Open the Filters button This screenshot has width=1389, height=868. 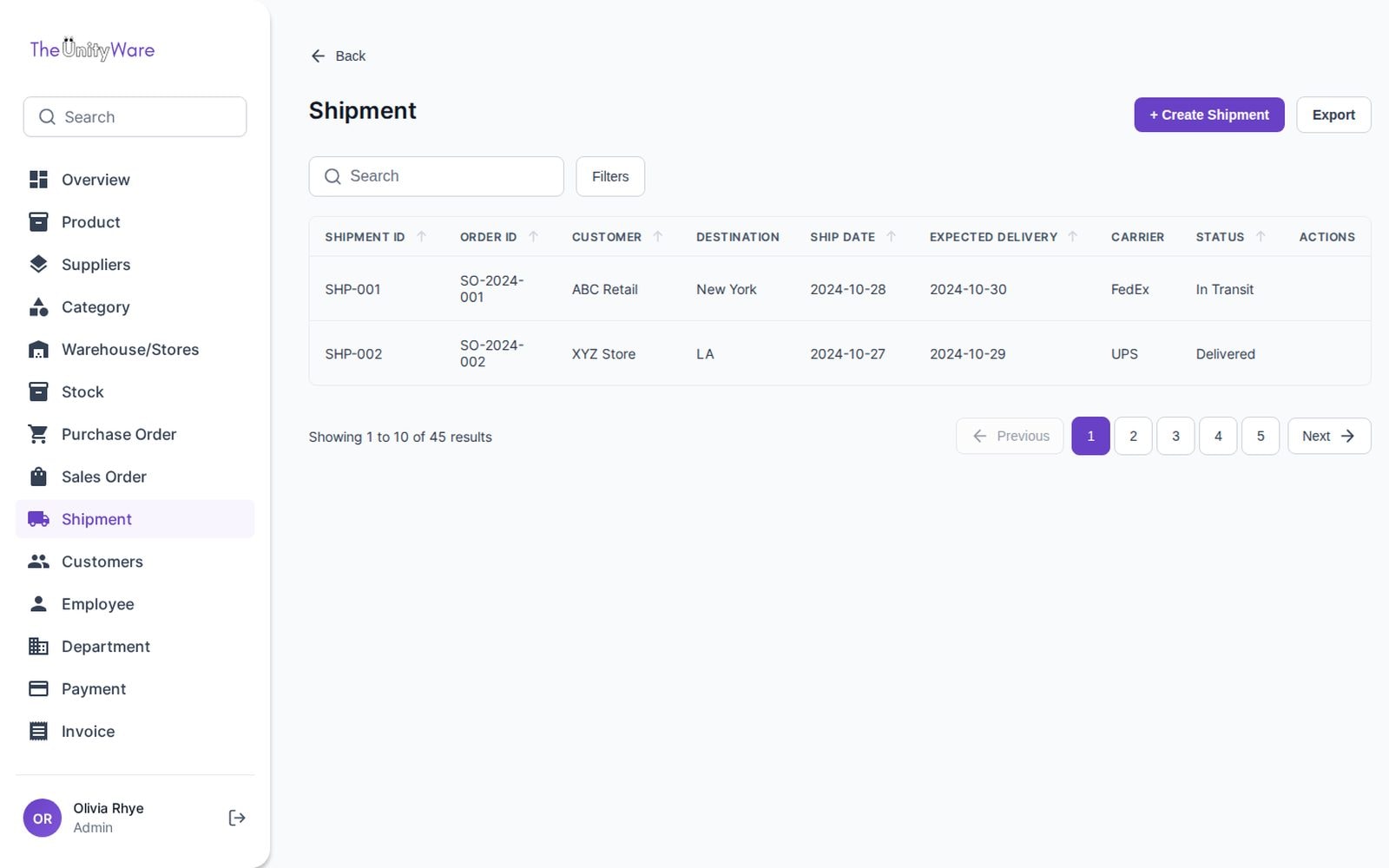pos(610,176)
